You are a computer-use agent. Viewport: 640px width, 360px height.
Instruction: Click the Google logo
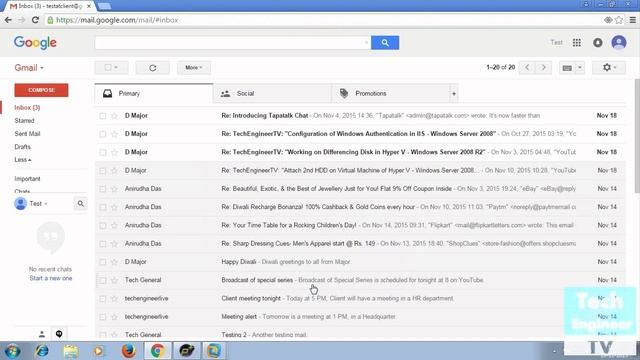[35, 42]
